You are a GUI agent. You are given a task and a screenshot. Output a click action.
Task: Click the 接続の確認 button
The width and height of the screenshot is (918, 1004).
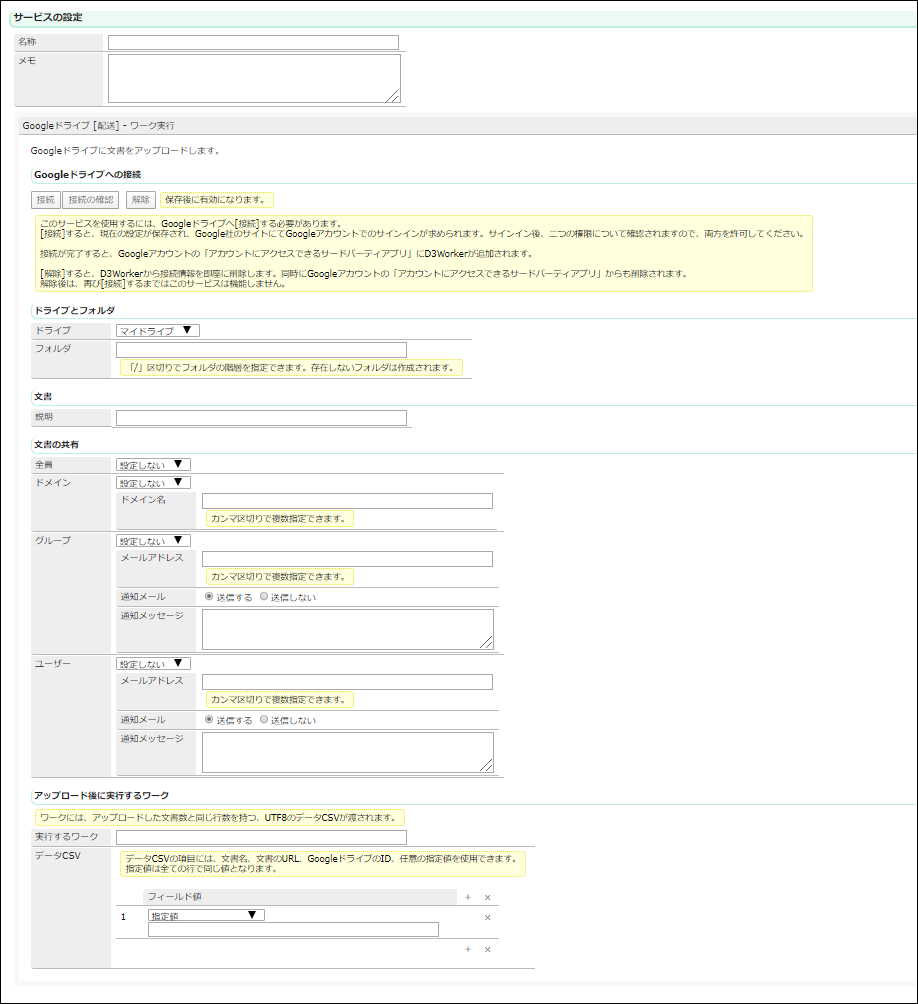point(92,199)
